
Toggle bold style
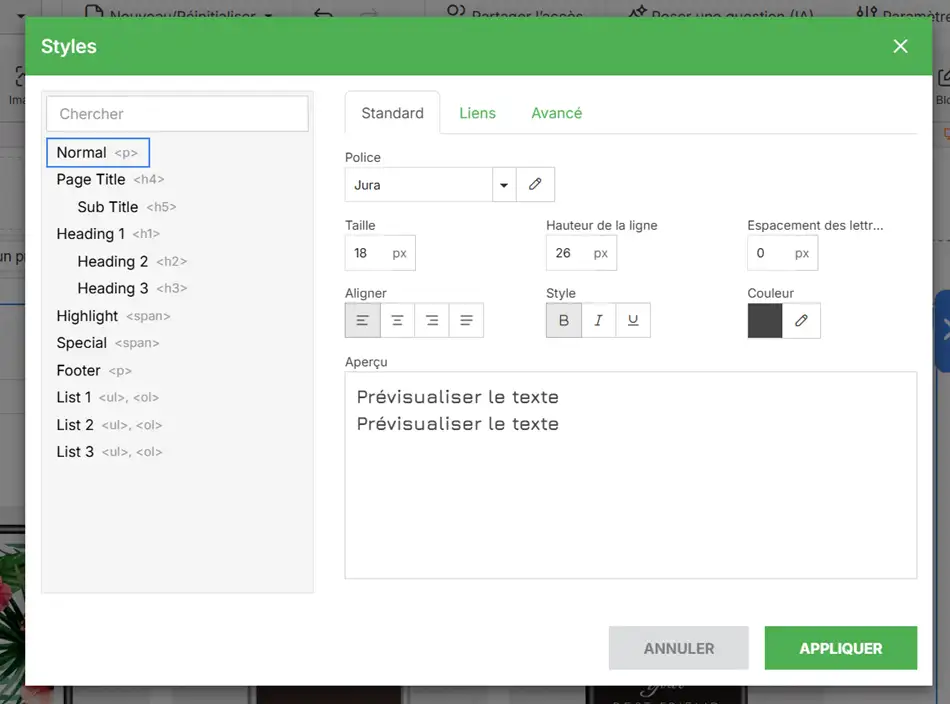[x=563, y=320]
